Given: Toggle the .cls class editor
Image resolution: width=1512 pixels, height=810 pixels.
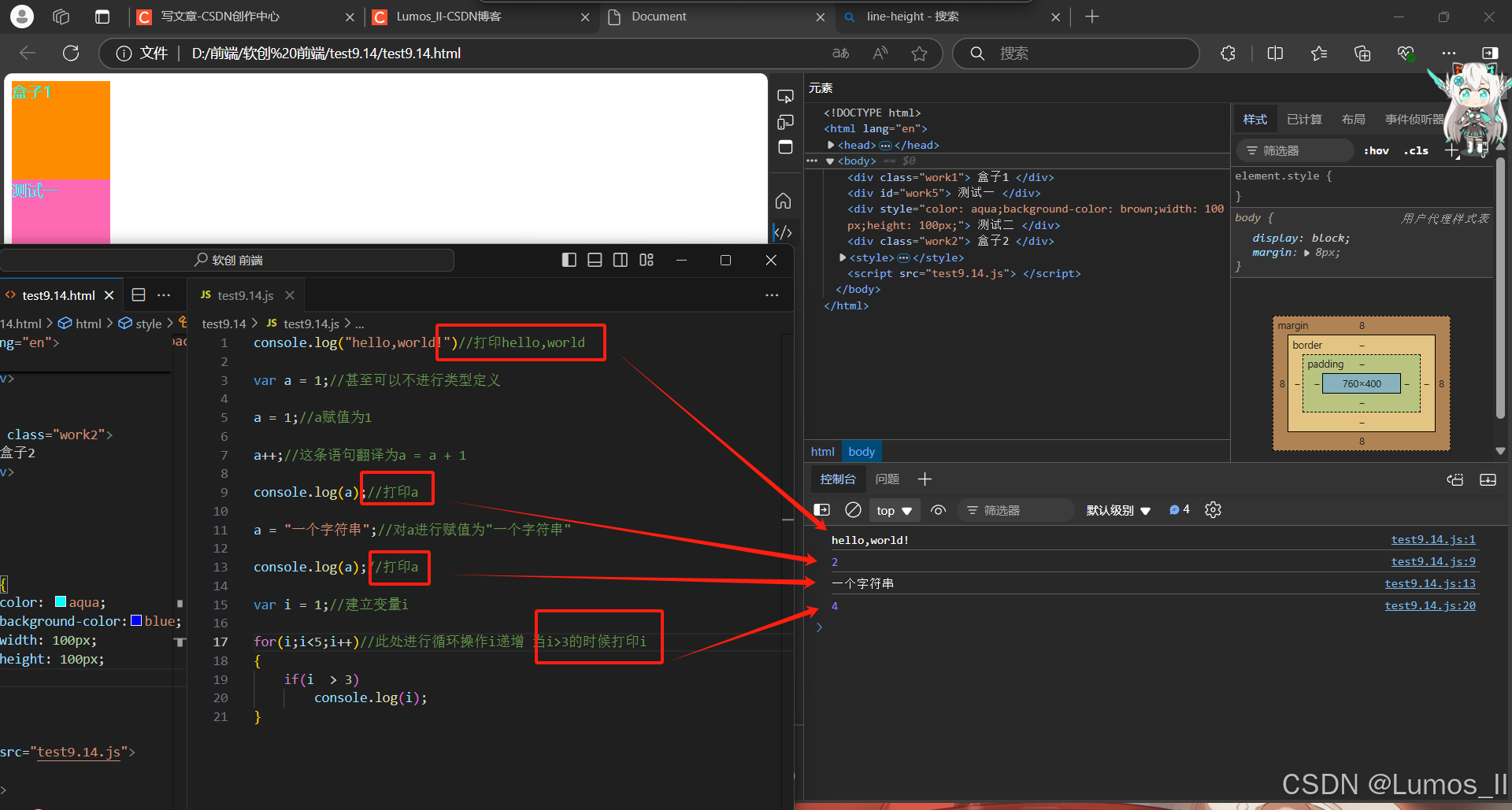Looking at the screenshot, I should 1416,150.
